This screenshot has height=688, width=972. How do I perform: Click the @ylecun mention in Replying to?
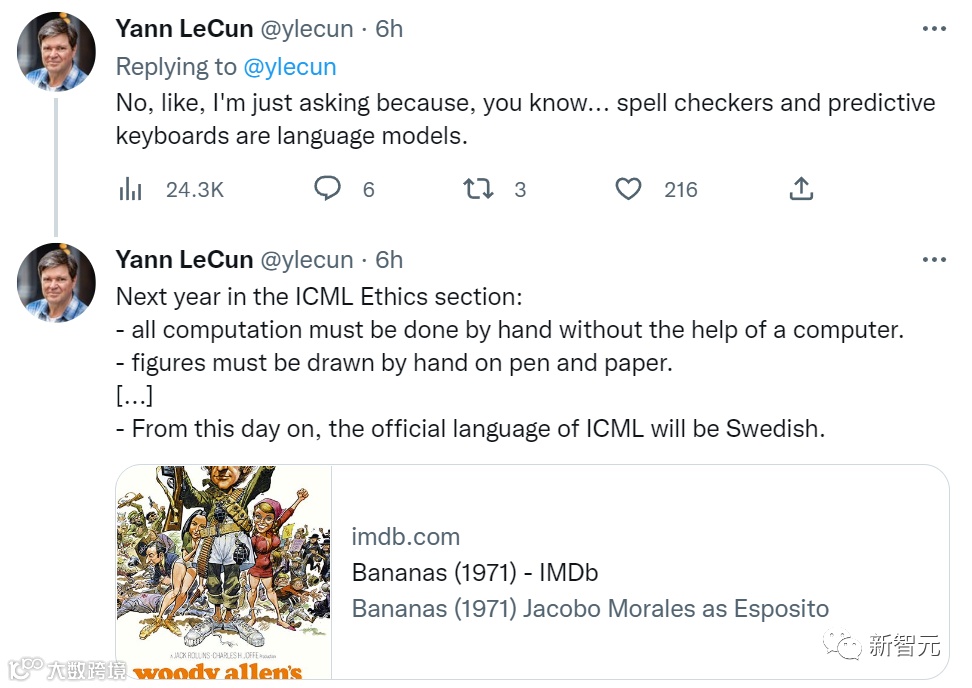tap(290, 67)
